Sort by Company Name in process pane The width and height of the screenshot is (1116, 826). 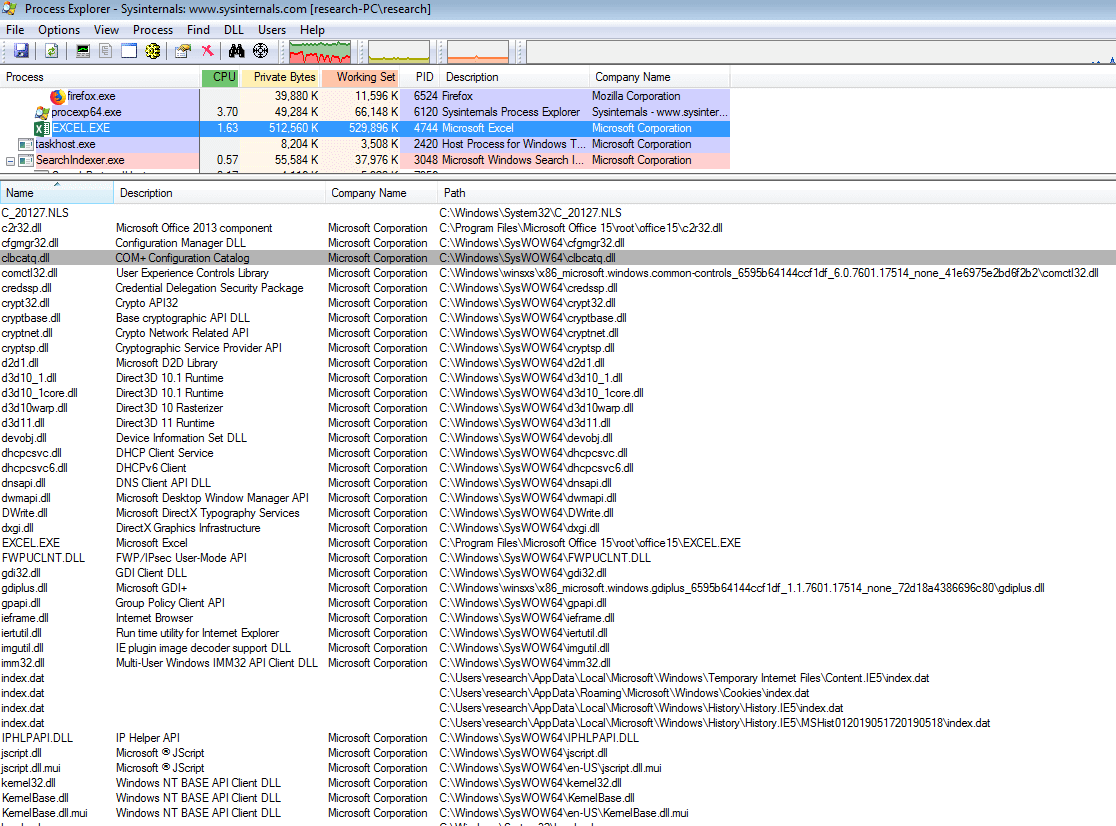[660, 77]
